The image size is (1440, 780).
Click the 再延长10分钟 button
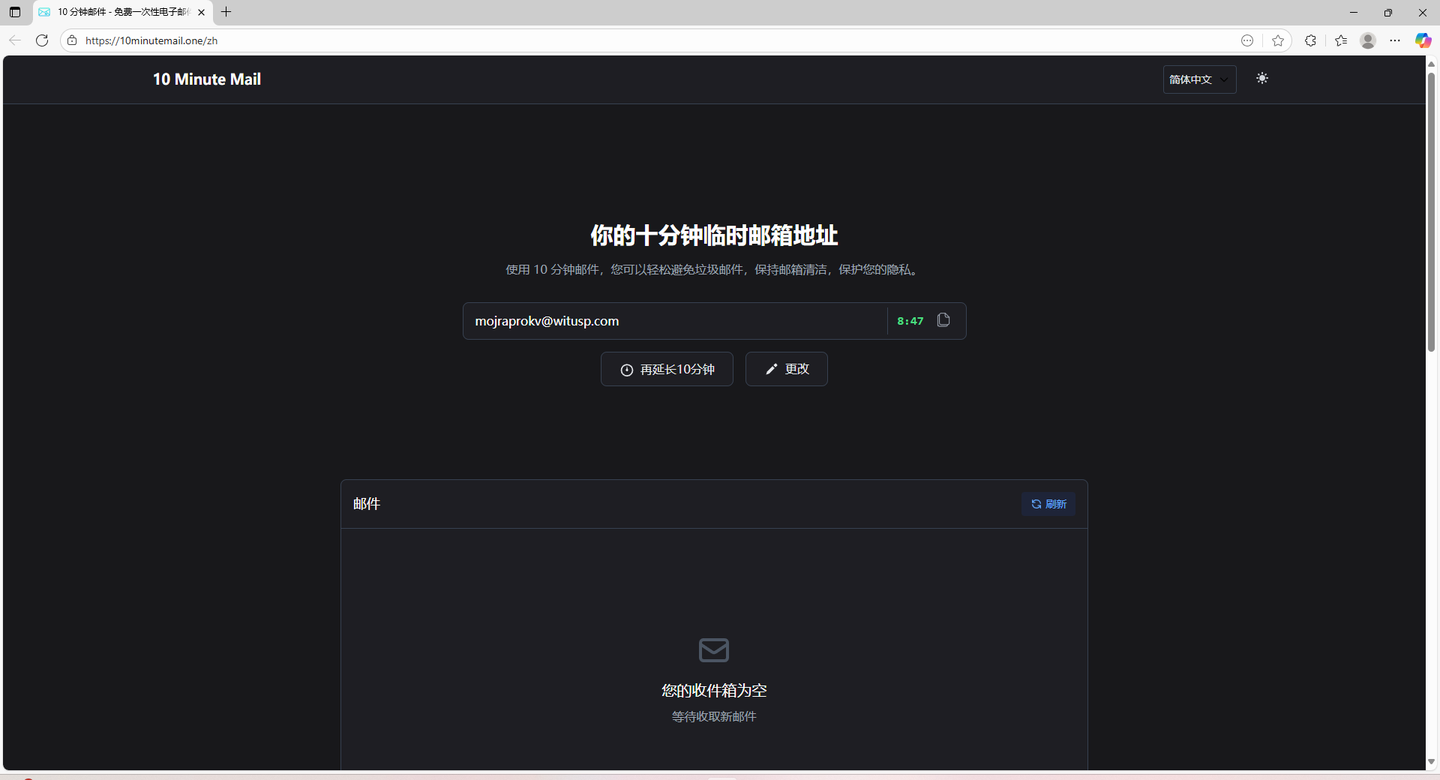667,369
